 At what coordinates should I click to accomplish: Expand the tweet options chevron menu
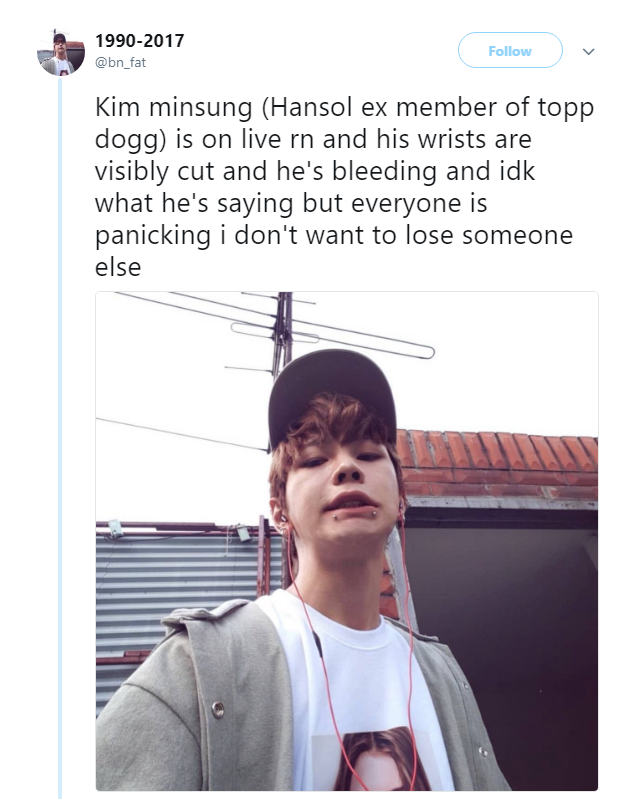click(589, 51)
